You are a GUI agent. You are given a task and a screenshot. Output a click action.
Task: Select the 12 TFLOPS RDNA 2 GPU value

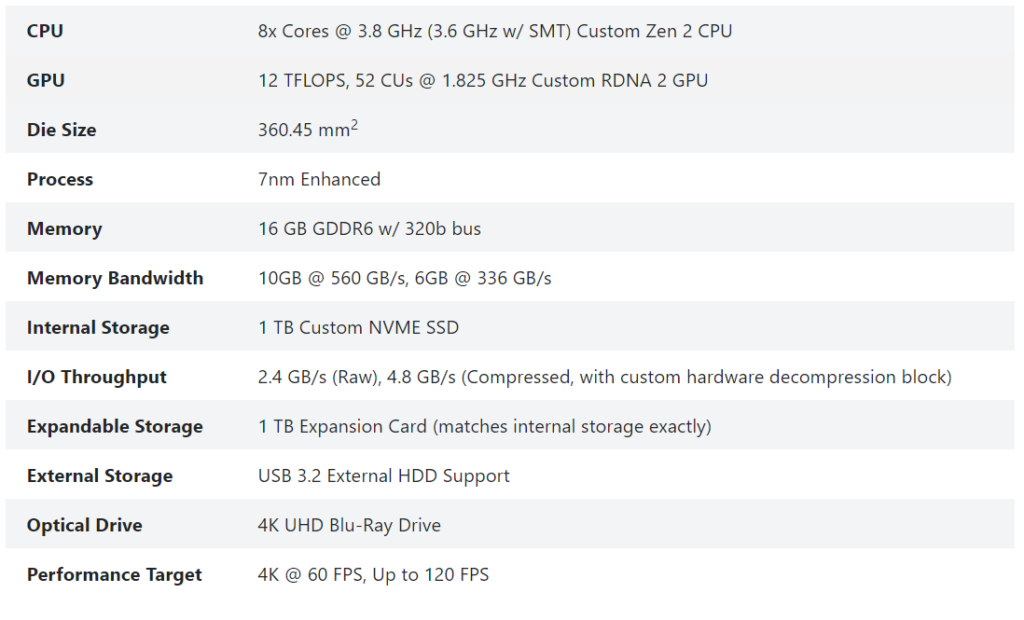click(482, 80)
